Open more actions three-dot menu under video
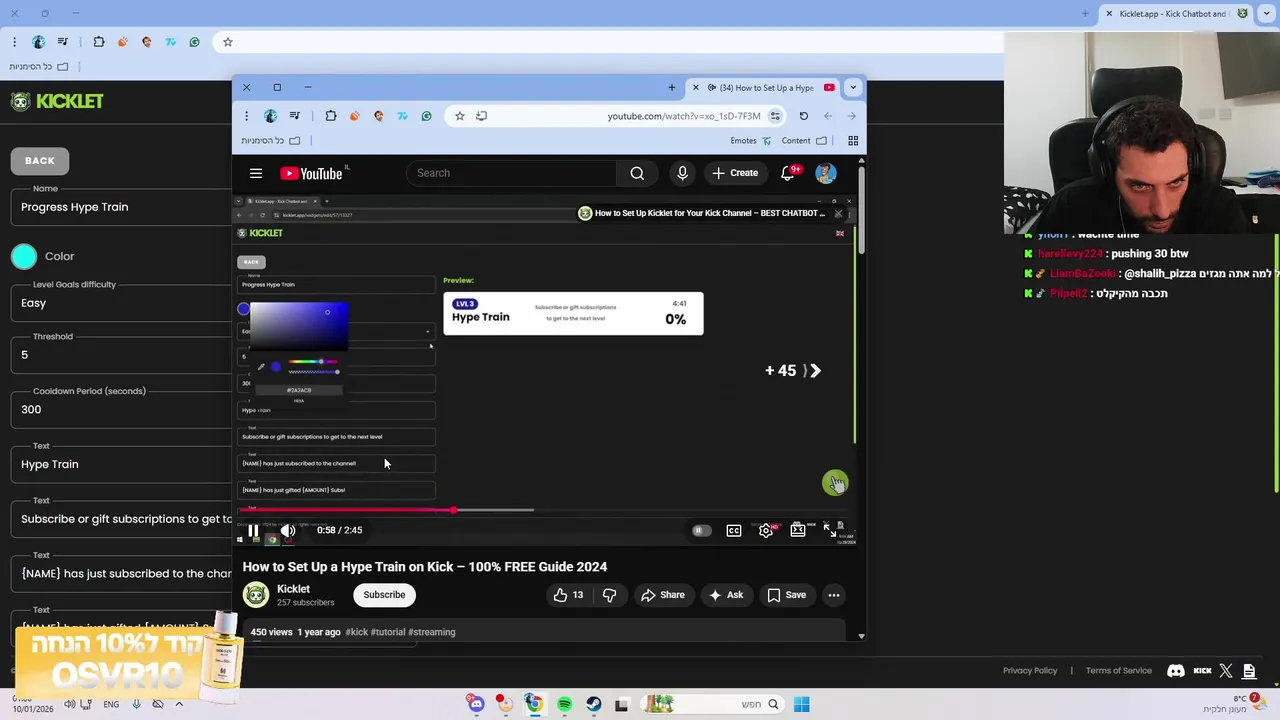This screenshot has width=1280, height=720. point(834,595)
